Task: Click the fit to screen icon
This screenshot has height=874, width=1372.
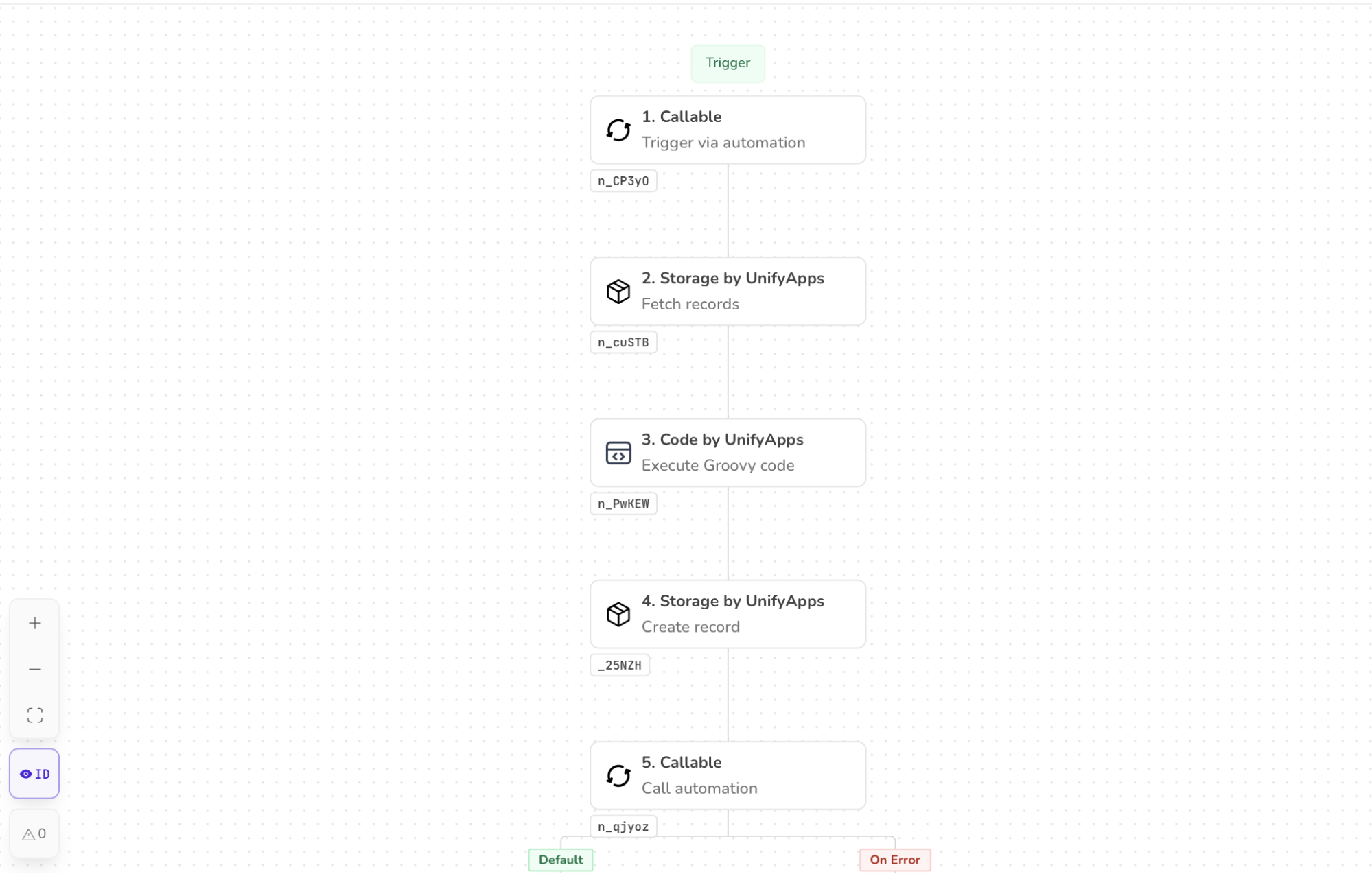Action: click(x=35, y=716)
